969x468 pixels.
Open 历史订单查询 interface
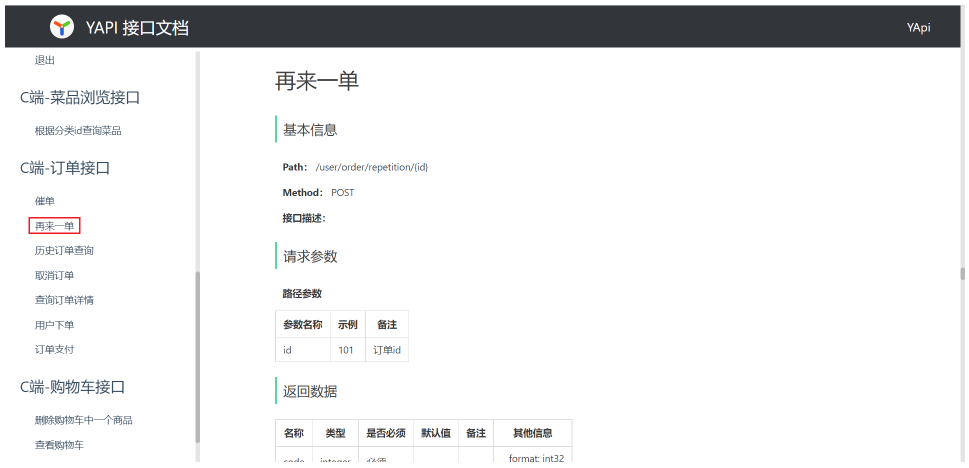(64, 250)
